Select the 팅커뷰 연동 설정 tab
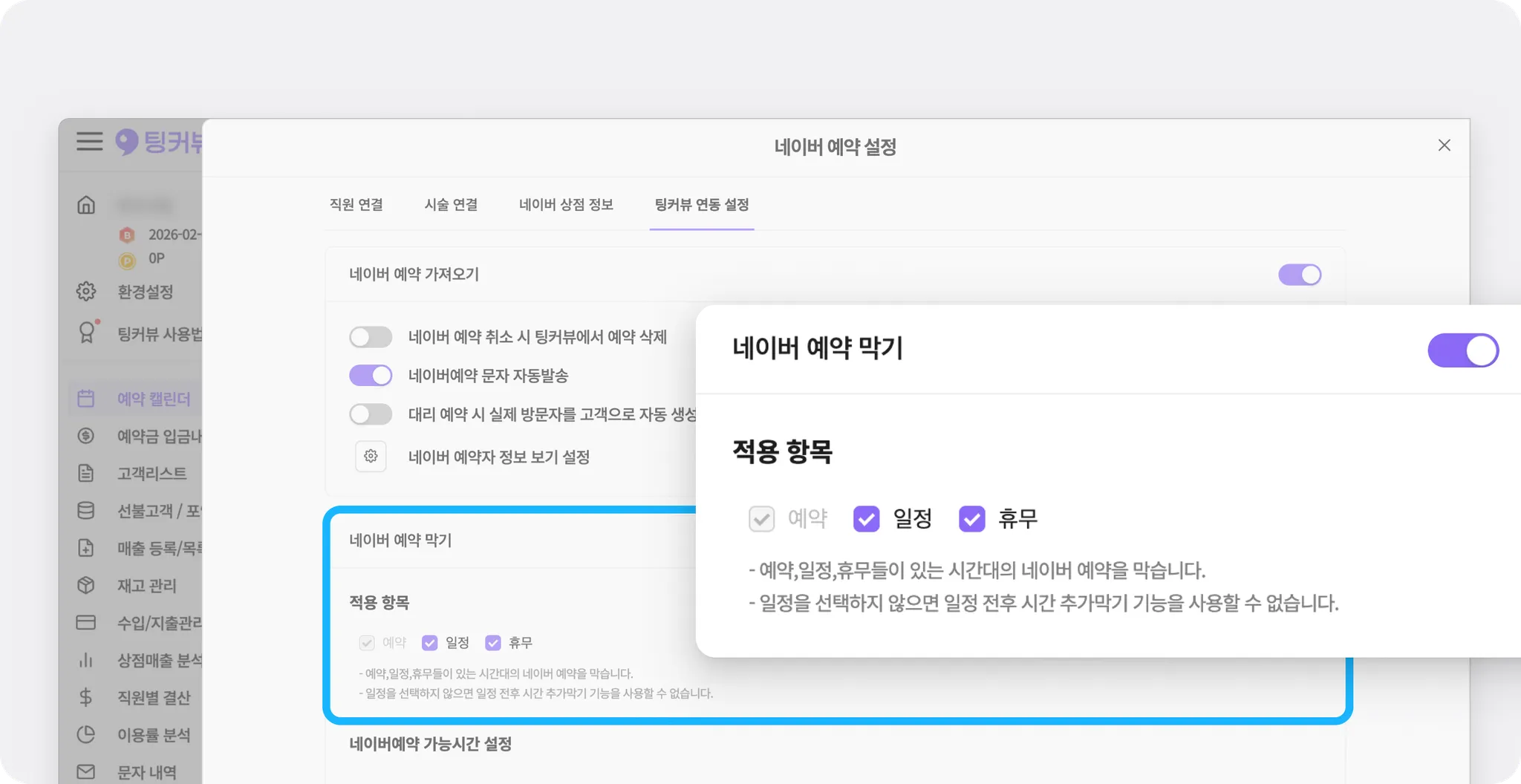1521x784 pixels. [702, 205]
